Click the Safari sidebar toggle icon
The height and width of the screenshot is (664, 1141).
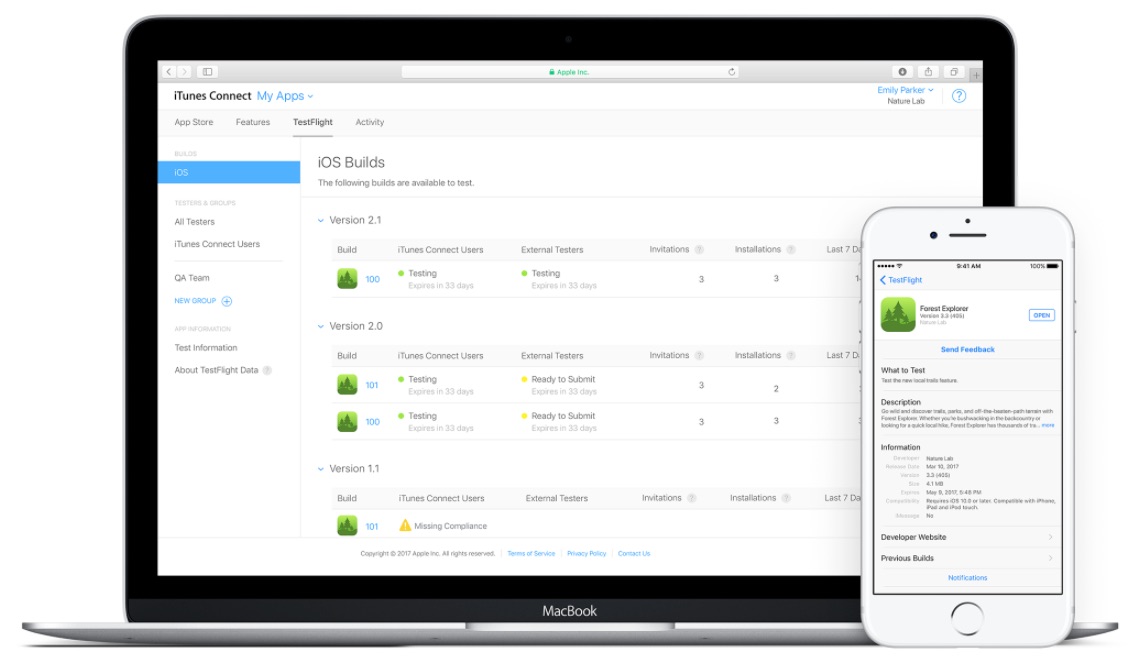(x=207, y=72)
